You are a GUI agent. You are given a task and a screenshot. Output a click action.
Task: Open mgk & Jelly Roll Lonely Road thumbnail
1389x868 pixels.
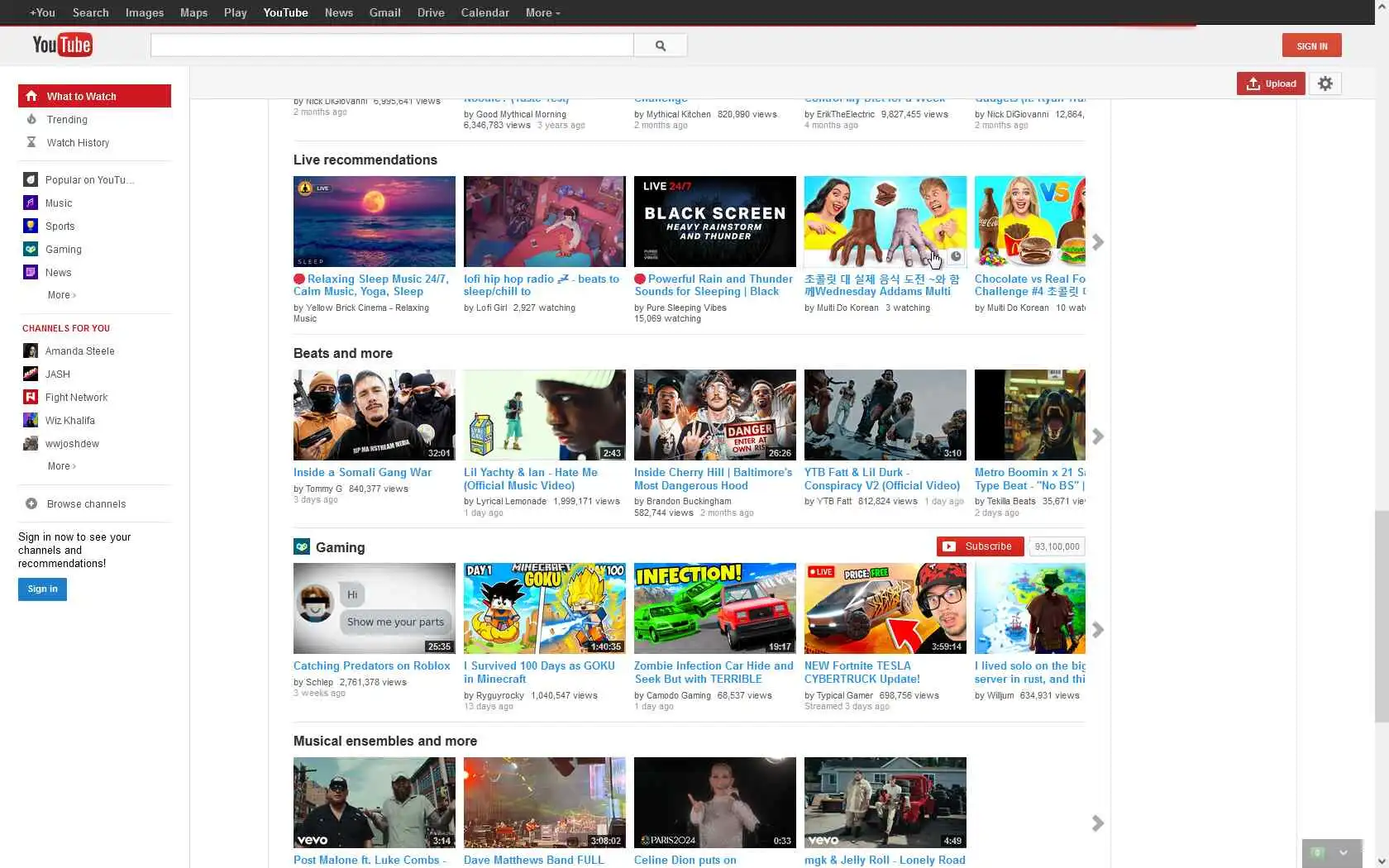coord(885,803)
